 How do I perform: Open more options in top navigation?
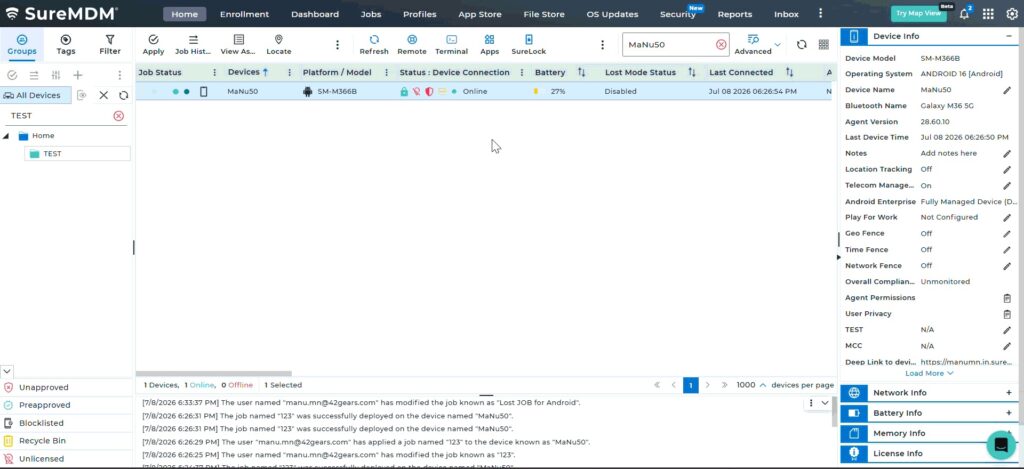tap(820, 14)
